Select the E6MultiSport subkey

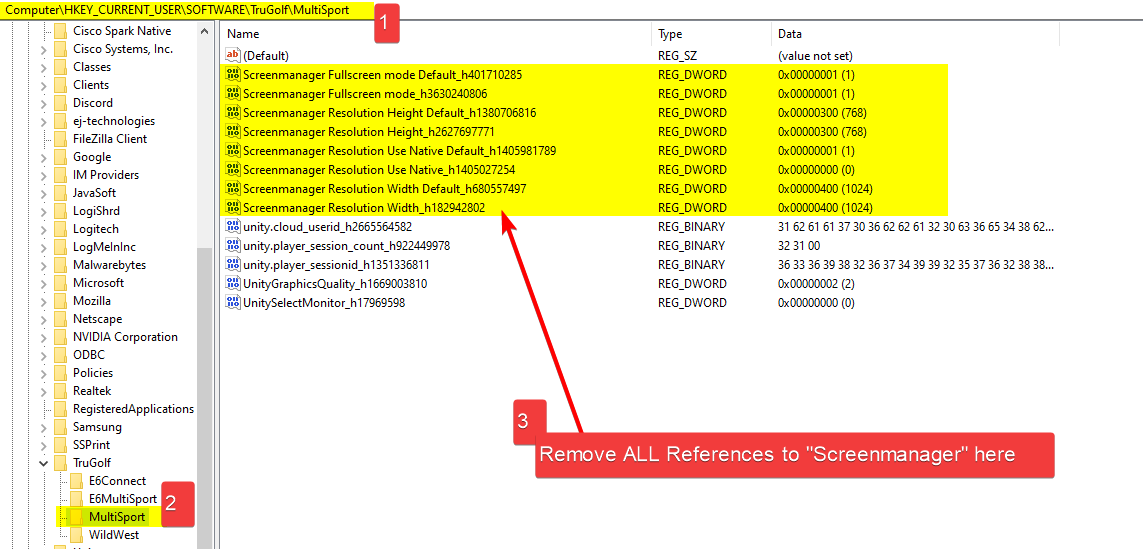[122, 499]
